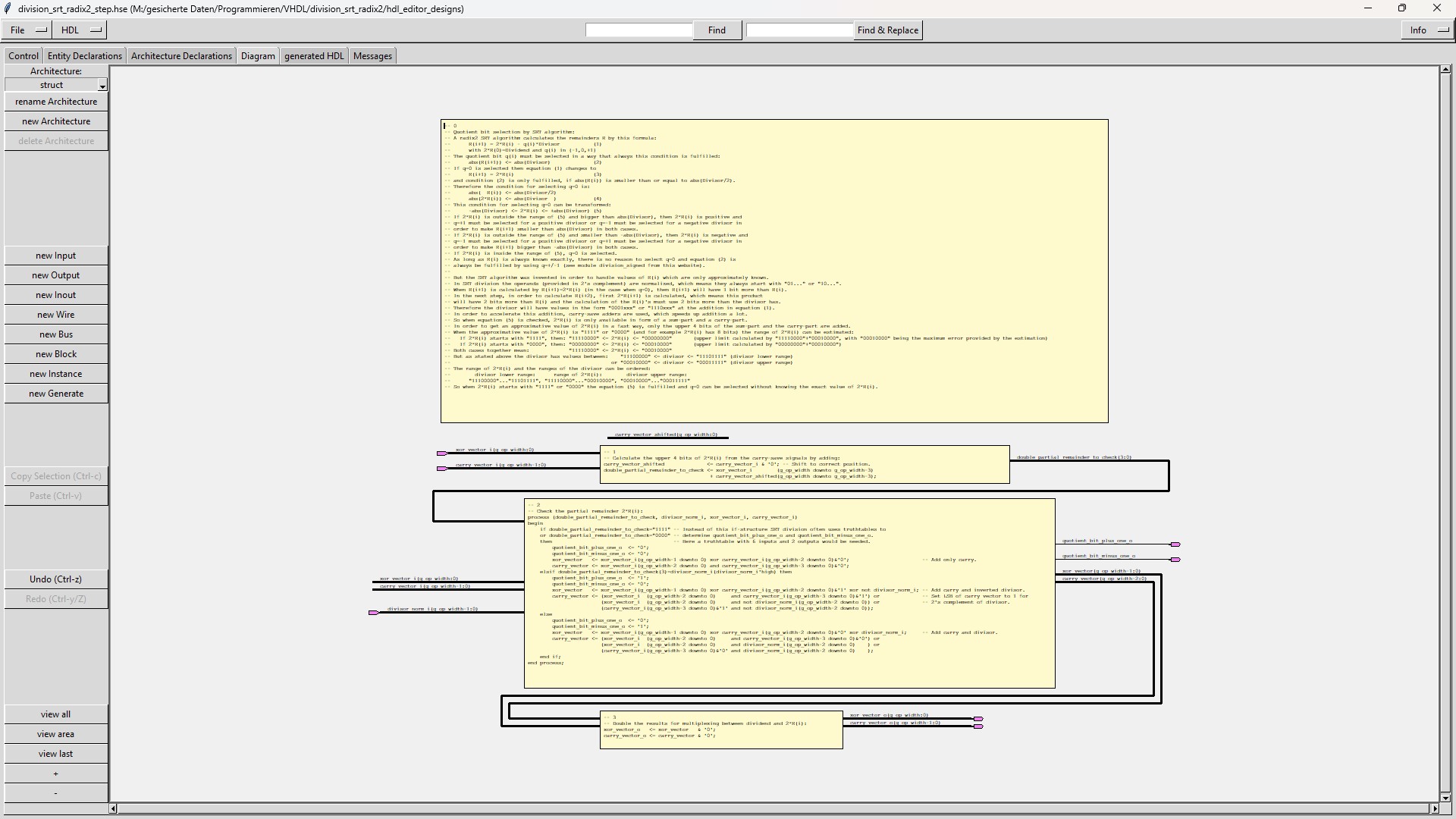Click the Find & Replace button
The image size is (1456, 819).
(x=887, y=30)
